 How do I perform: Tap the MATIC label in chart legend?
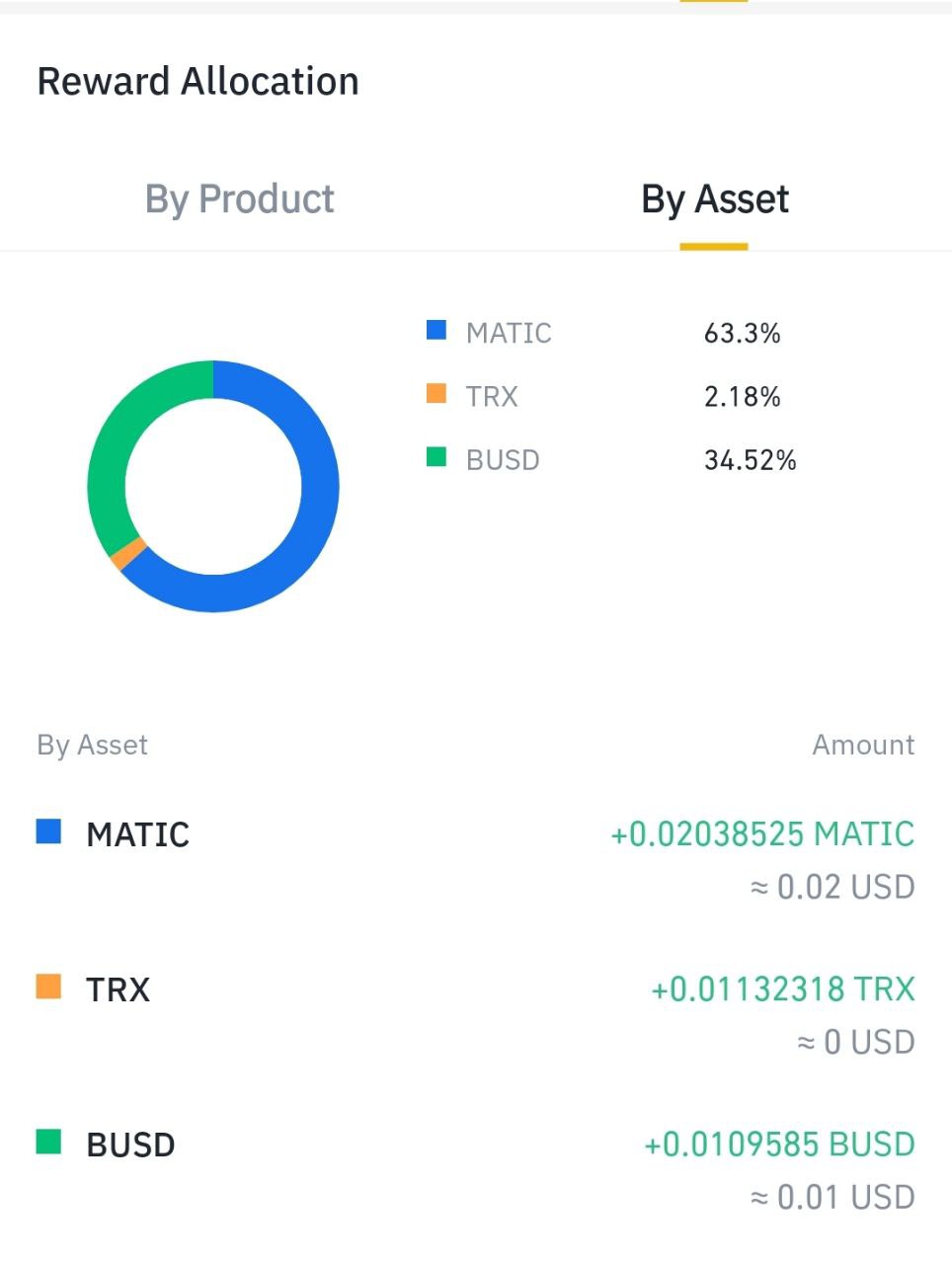(509, 333)
